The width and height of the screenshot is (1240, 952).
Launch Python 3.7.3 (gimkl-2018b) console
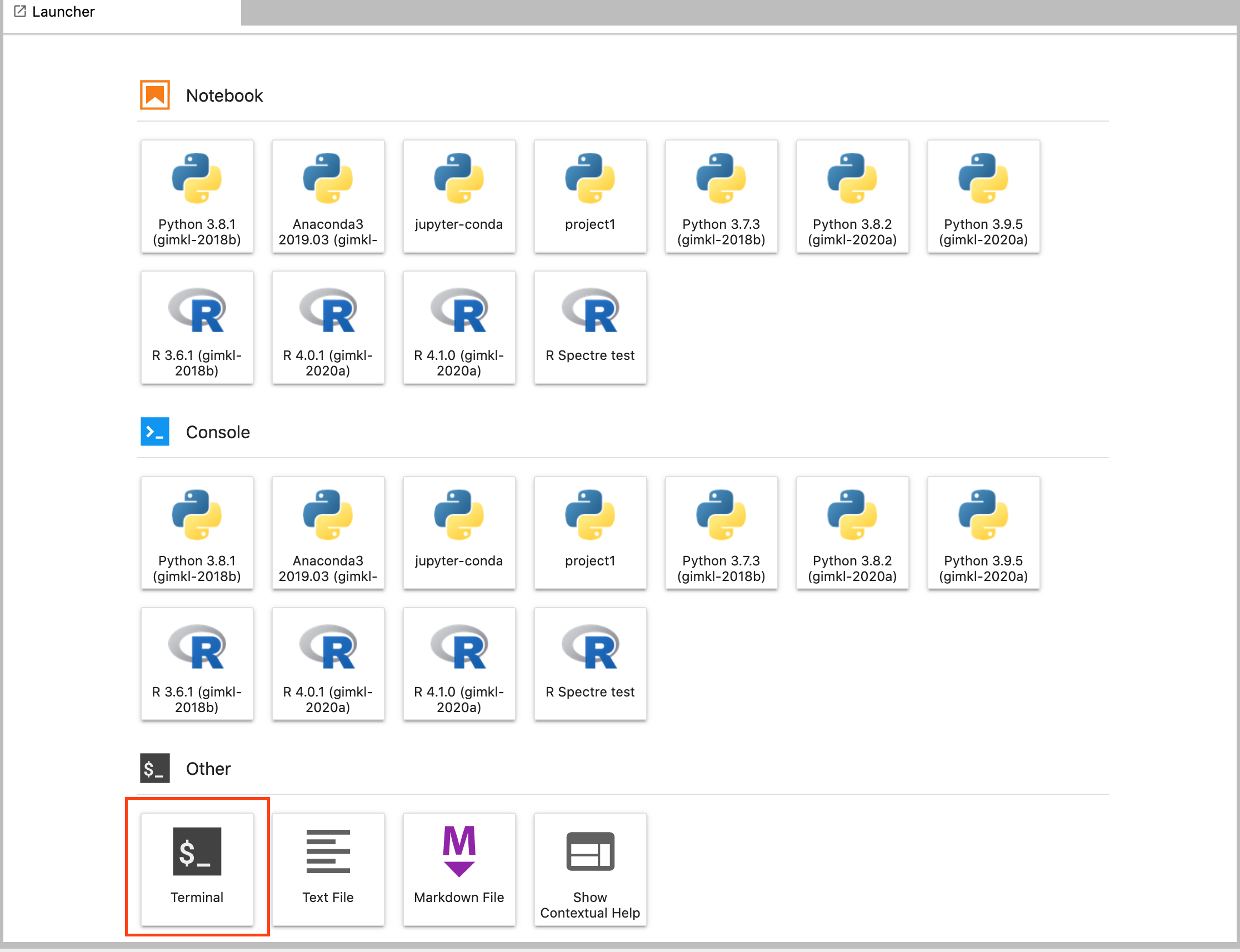(721, 533)
